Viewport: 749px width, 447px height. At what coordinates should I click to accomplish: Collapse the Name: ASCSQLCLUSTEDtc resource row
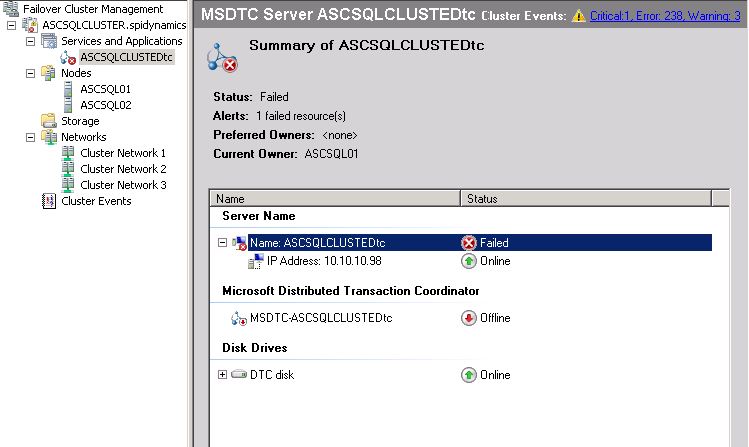tap(222, 243)
